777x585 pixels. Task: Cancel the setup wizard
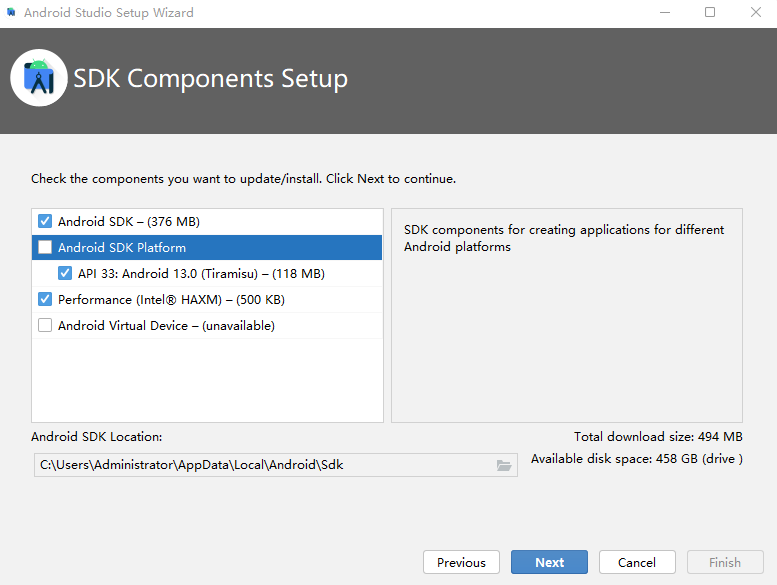pyautogui.click(x=637, y=562)
